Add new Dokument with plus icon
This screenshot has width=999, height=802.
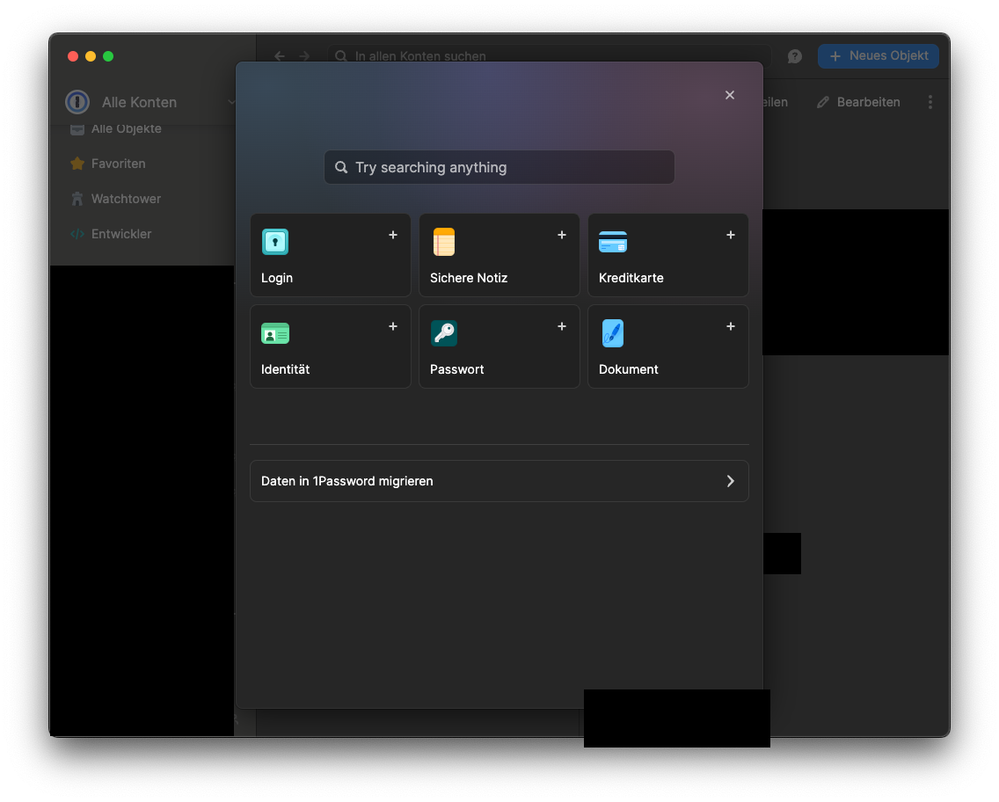tap(731, 326)
